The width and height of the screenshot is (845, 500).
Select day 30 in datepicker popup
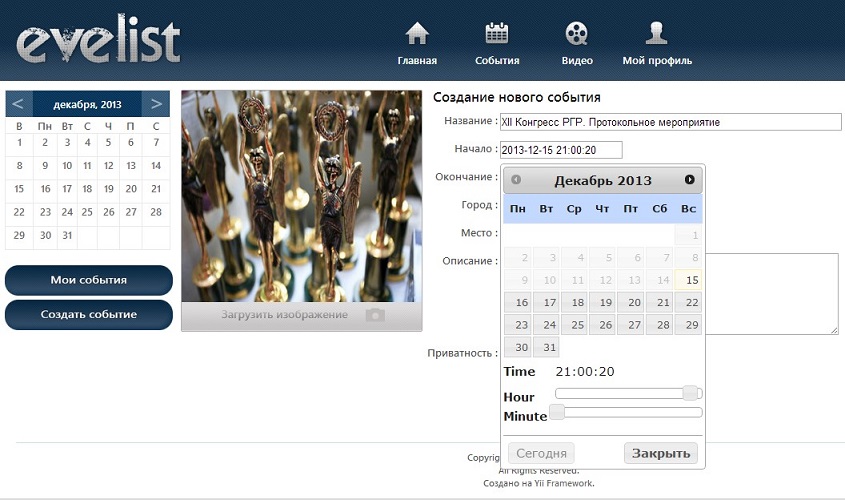click(x=518, y=347)
